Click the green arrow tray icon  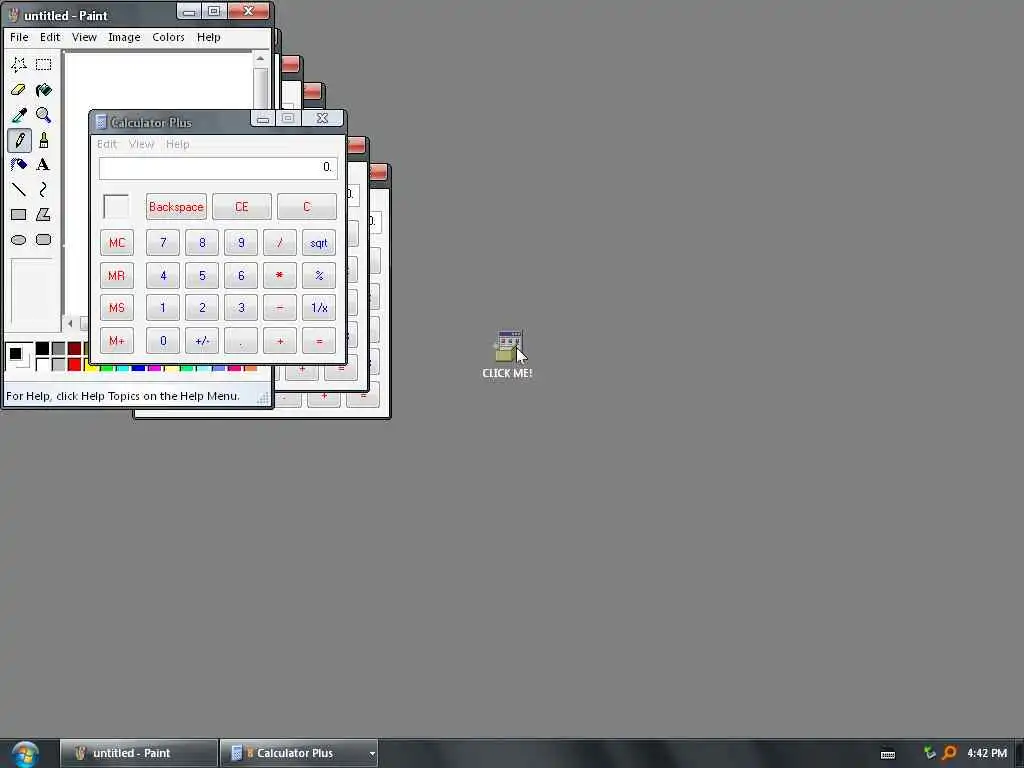929,753
